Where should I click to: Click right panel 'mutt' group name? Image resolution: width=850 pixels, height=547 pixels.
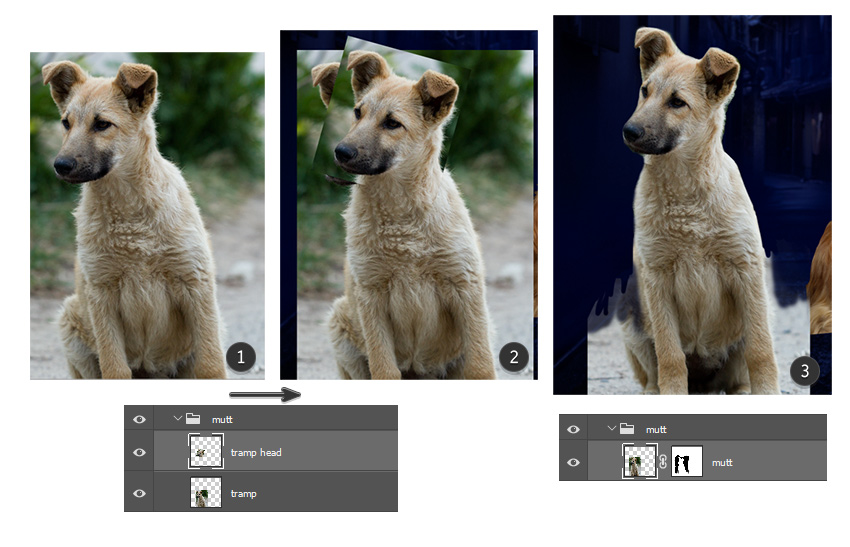[656, 430]
